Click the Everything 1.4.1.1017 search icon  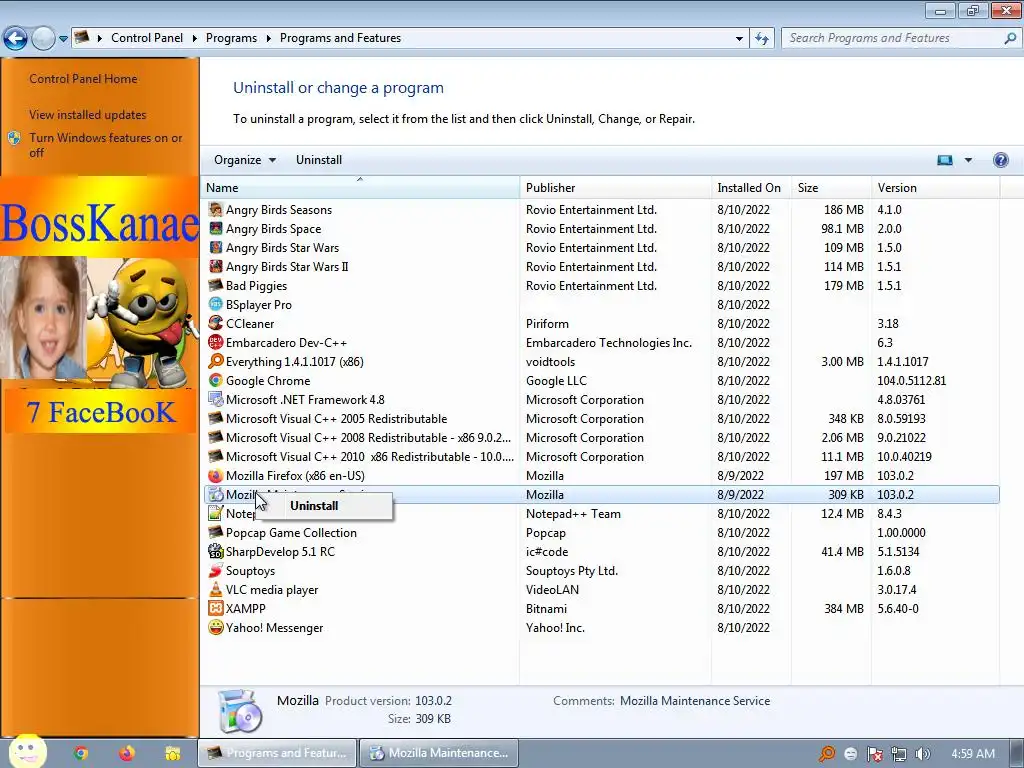[216, 361]
